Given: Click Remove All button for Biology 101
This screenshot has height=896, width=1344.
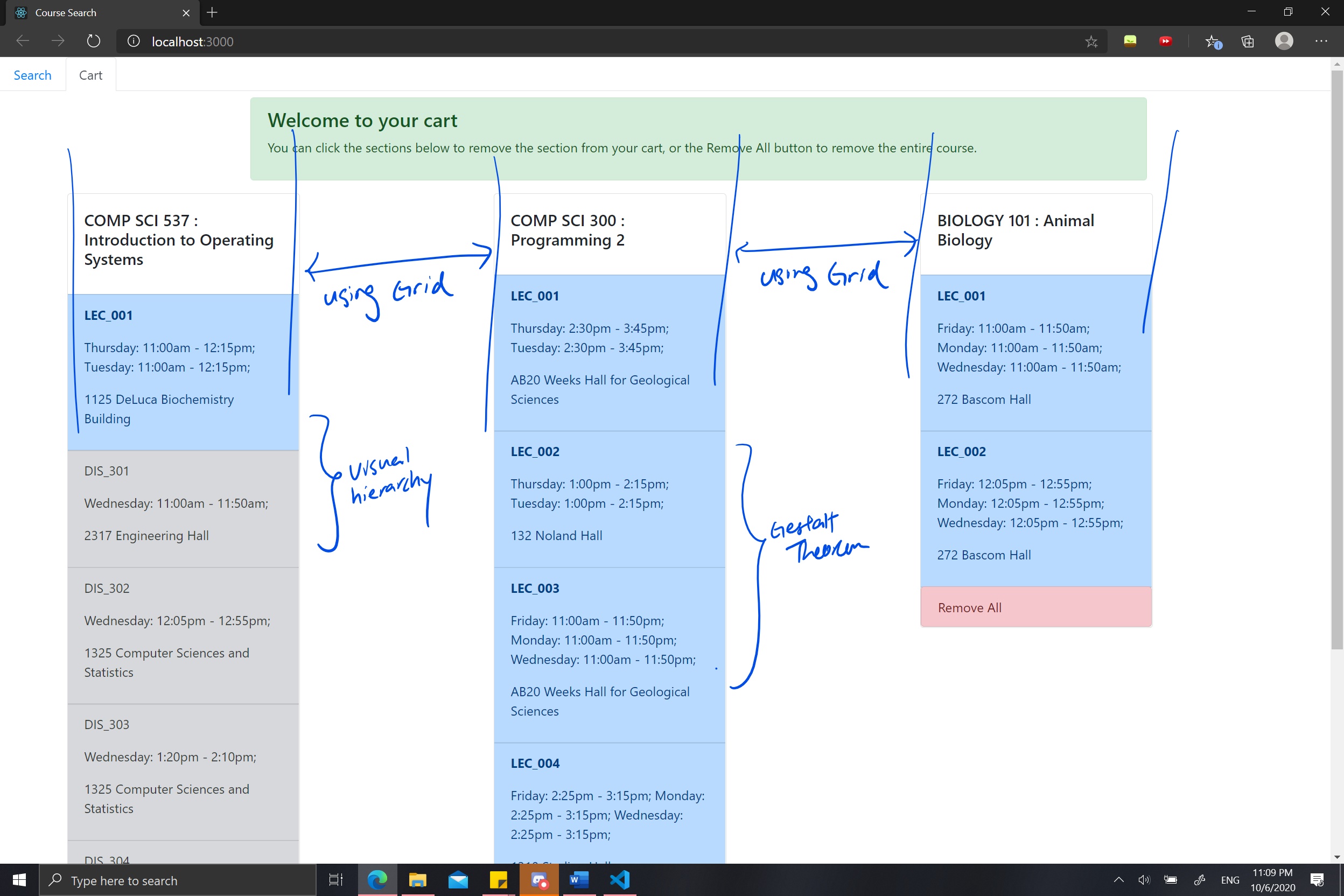Looking at the screenshot, I should 1036,607.
